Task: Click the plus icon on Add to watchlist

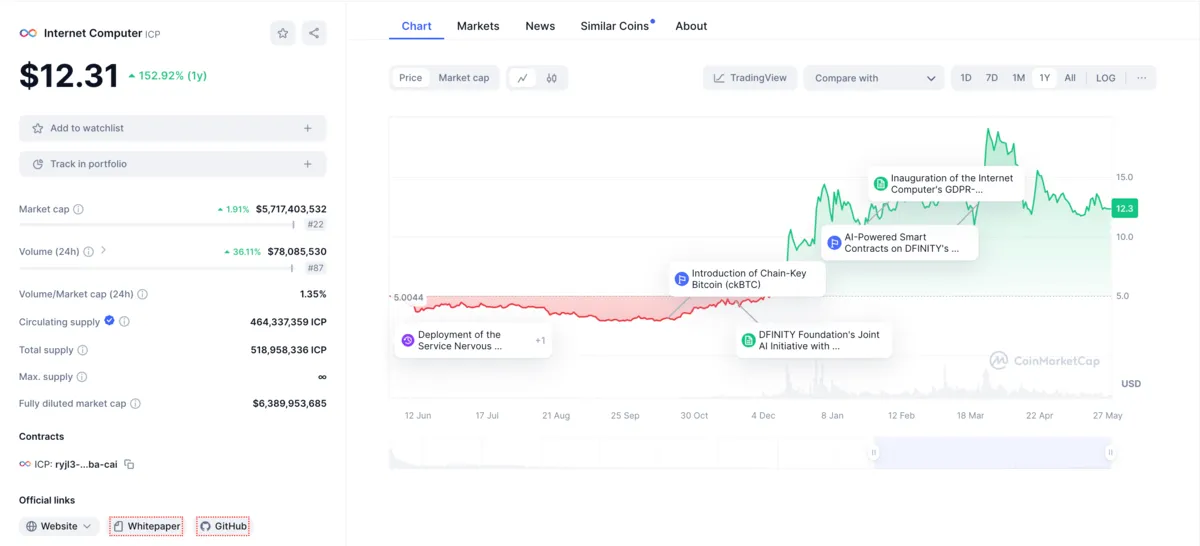Action: coord(308,128)
